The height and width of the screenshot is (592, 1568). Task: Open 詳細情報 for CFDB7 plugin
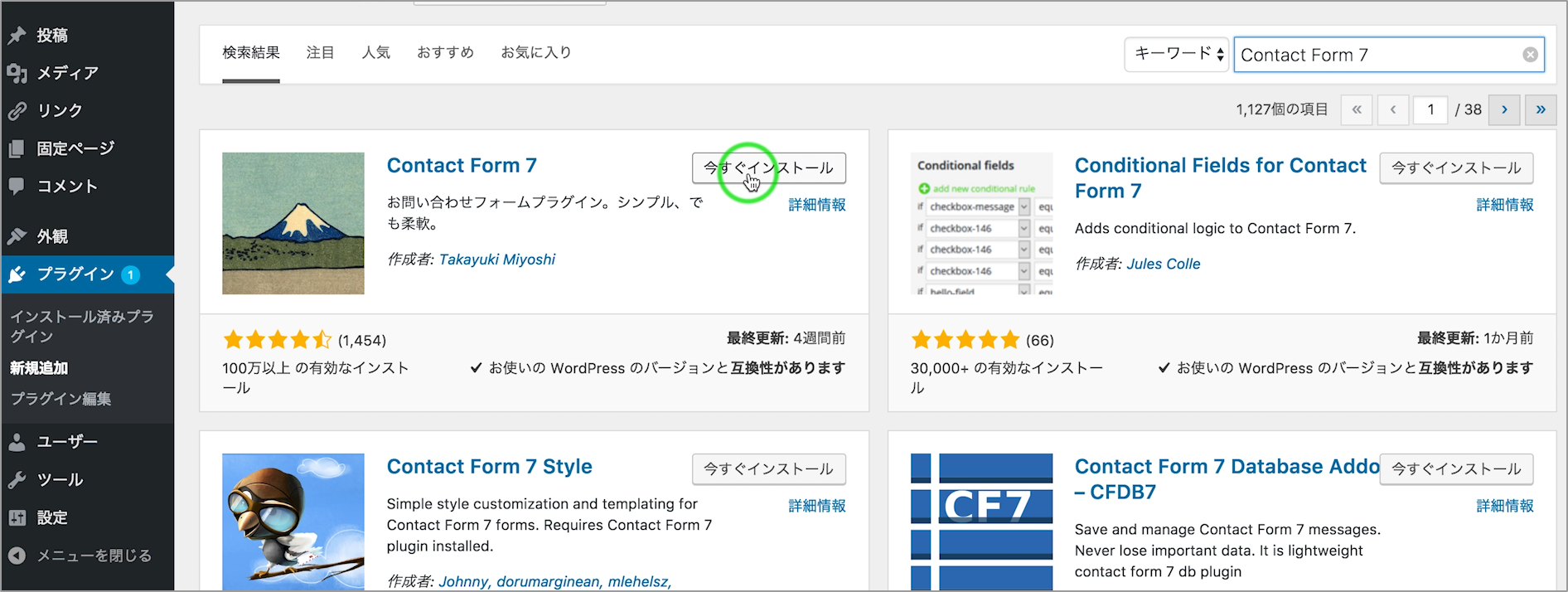[1505, 506]
